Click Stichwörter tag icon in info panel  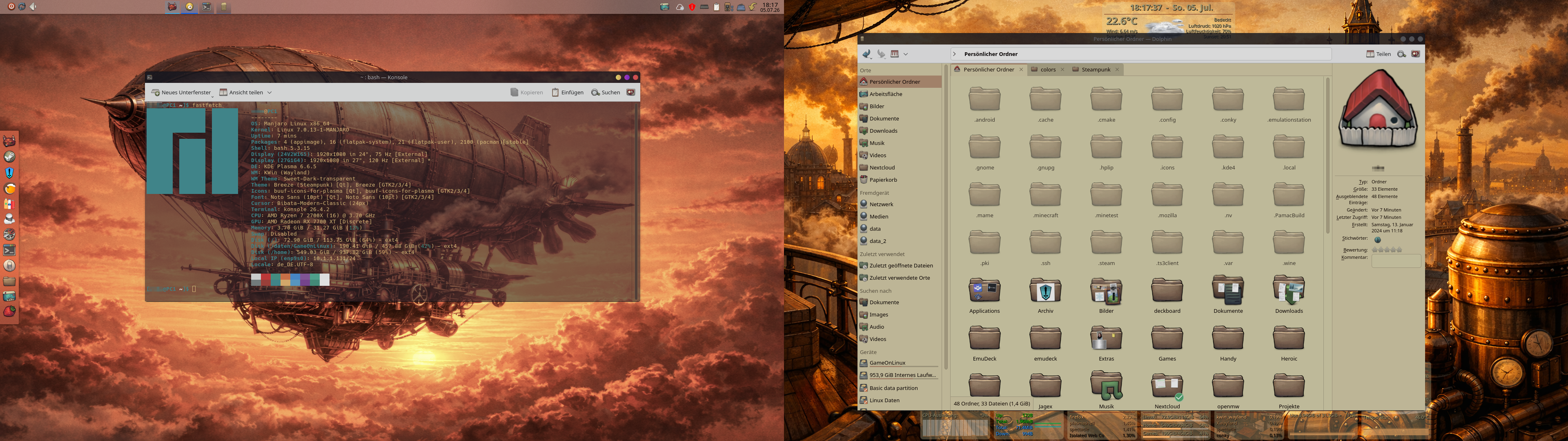(1377, 239)
